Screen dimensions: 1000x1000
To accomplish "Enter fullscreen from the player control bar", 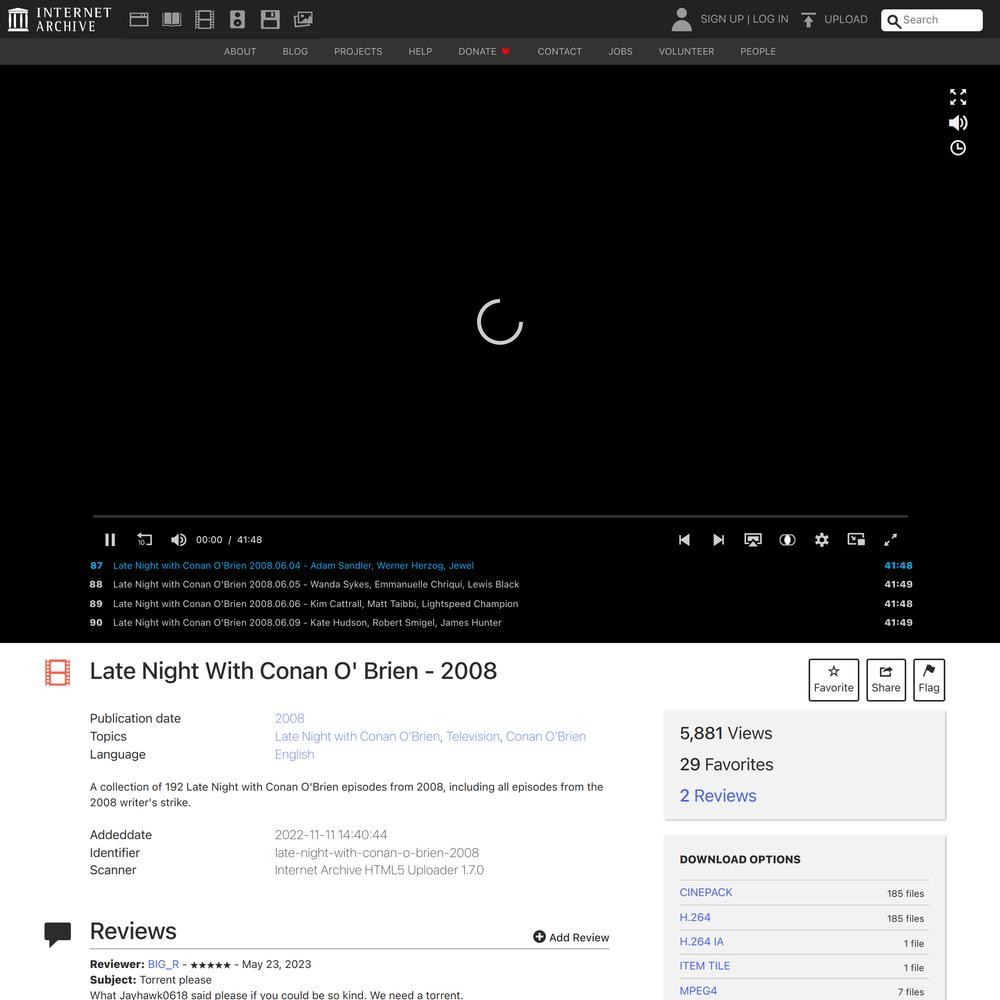I will pyautogui.click(x=890, y=540).
